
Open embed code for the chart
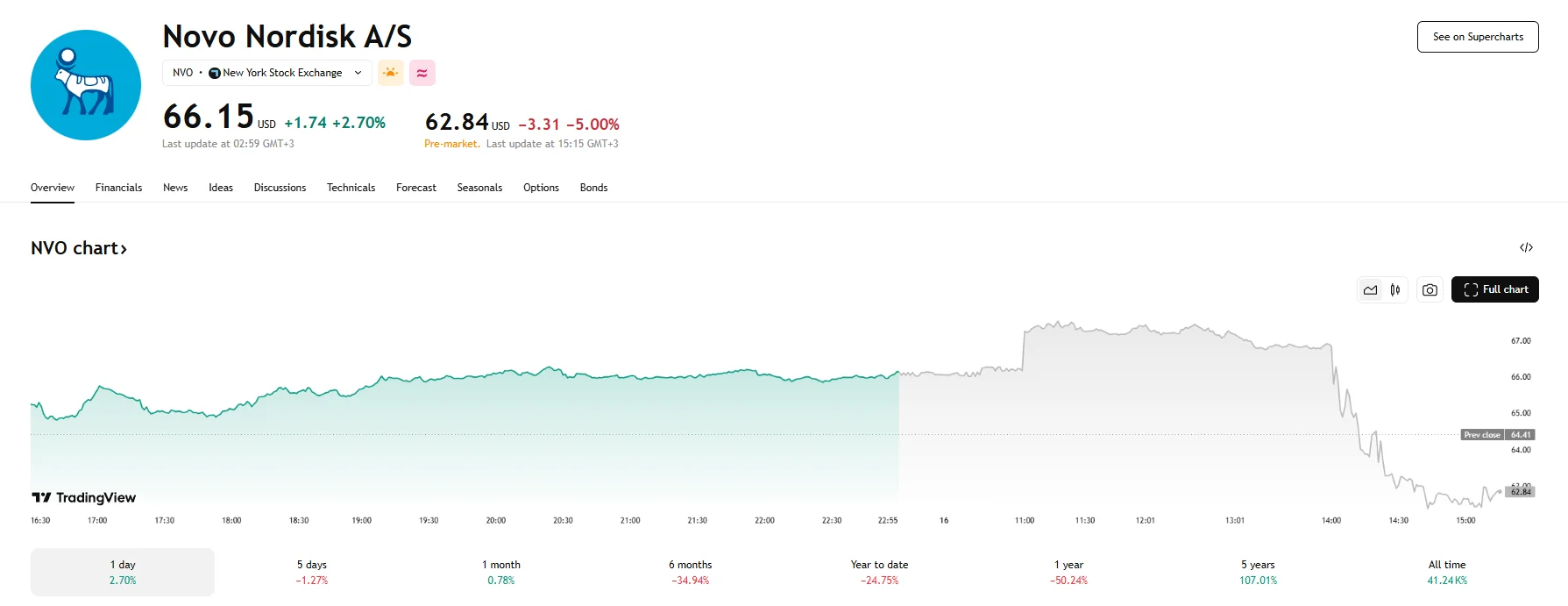pyautogui.click(x=1526, y=247)
